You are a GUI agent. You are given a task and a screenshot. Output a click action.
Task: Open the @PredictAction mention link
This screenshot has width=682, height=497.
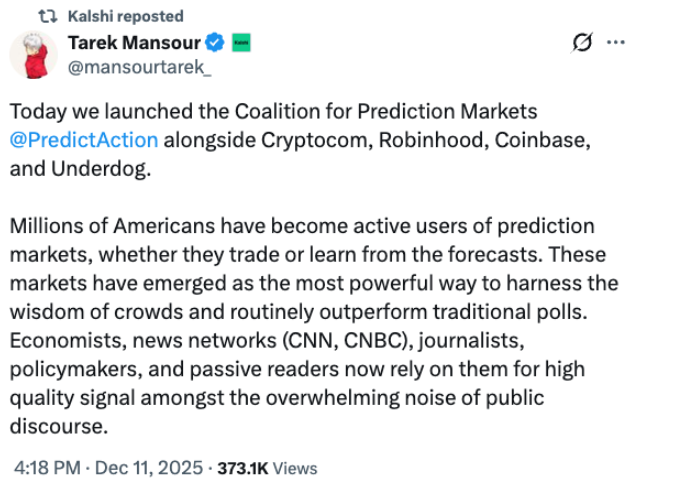pyautogui.click(x=84, y=141)
